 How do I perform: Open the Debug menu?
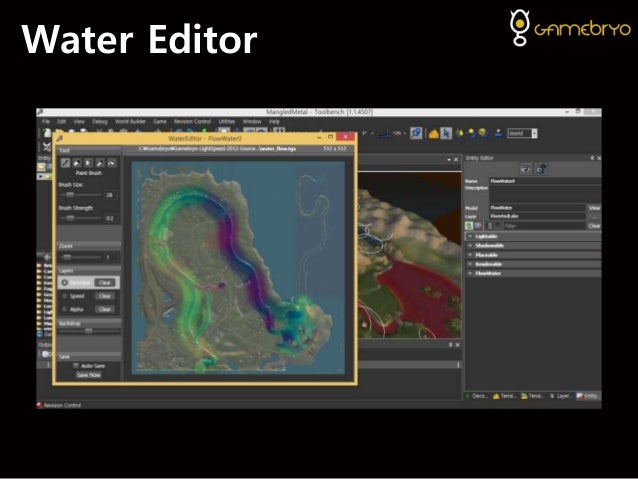point(100,121)
